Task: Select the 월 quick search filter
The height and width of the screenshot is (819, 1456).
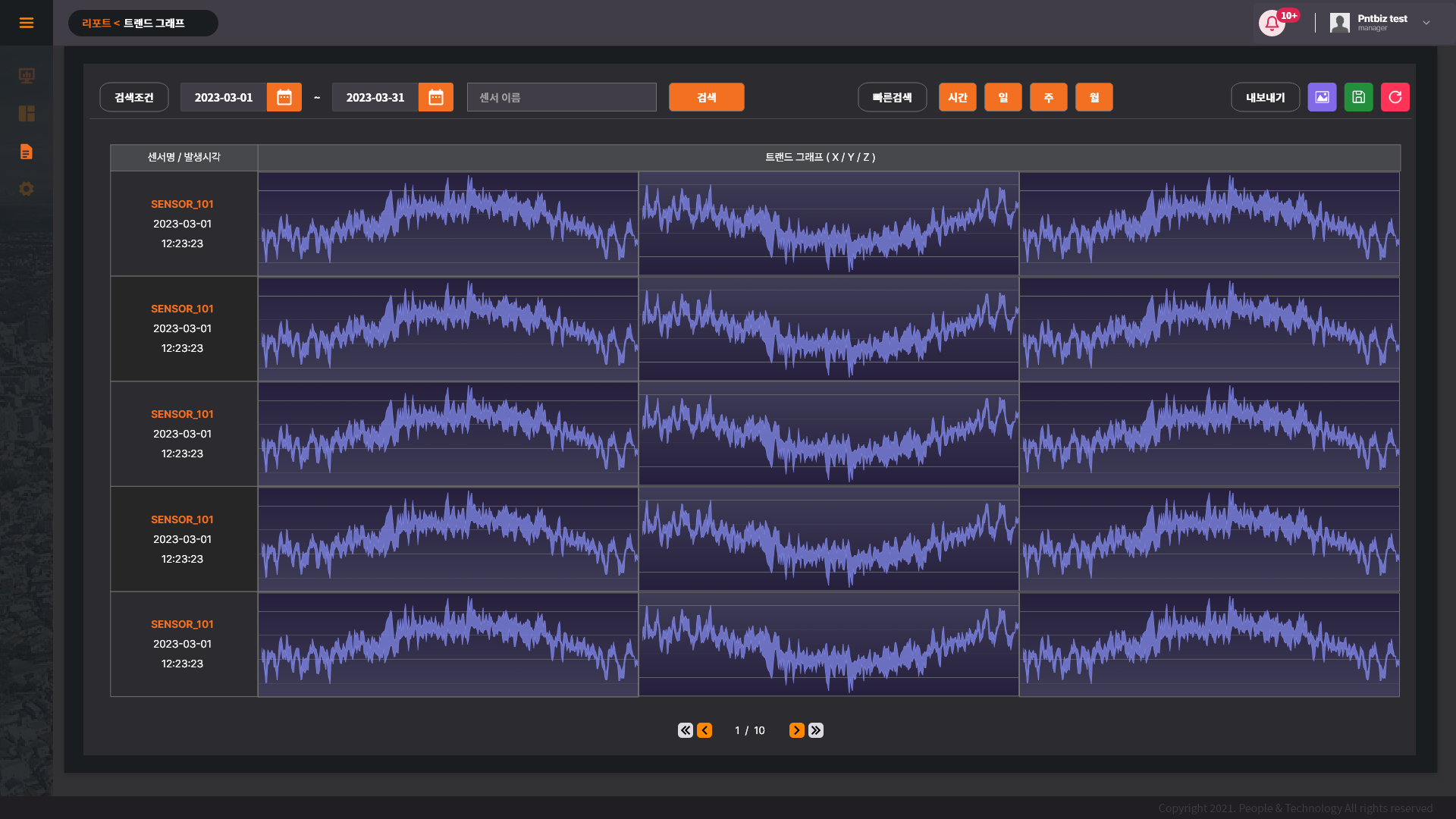Action: point(1094,97)
